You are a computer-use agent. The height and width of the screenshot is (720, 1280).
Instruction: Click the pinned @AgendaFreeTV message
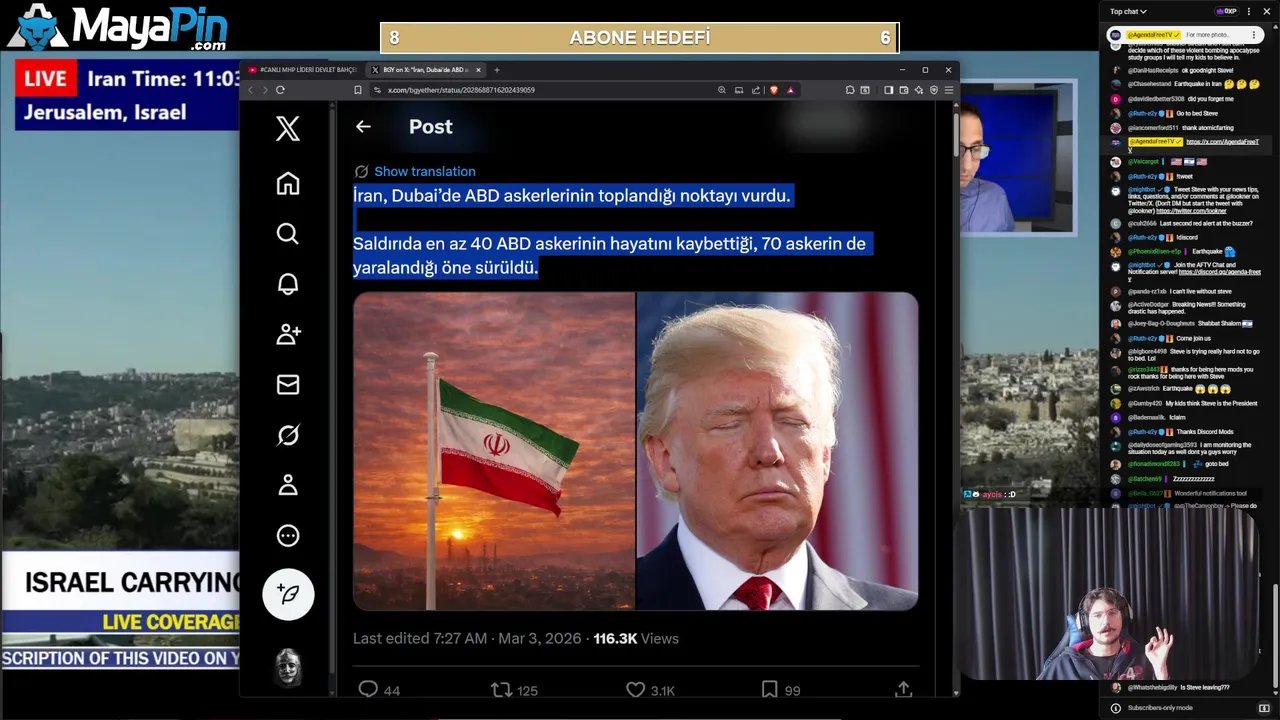click(1186, 35)
